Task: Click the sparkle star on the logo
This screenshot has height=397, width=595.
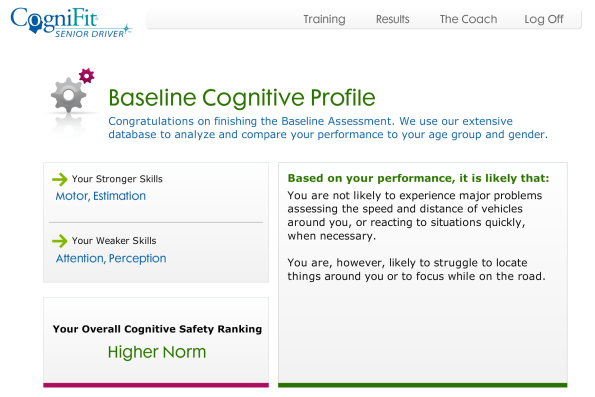Action: pyautogui.click(x=127, y=29)
